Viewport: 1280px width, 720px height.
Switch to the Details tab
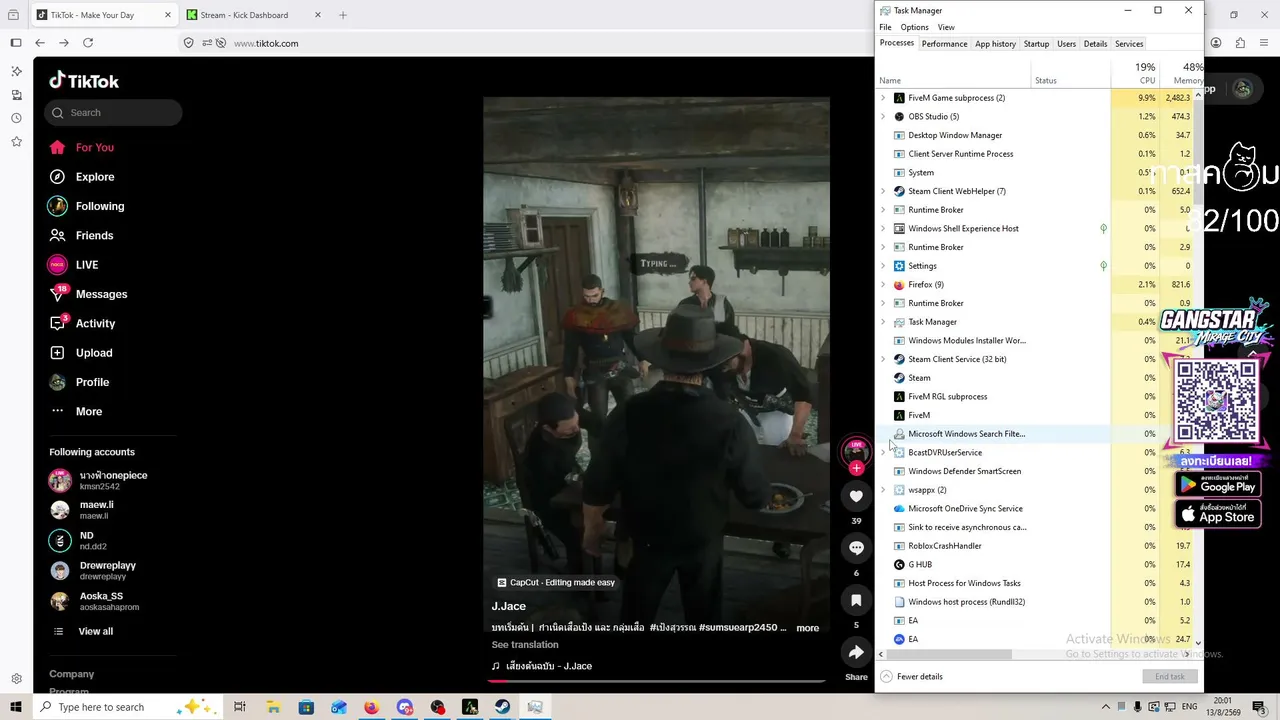click(x=1095, y=44)
